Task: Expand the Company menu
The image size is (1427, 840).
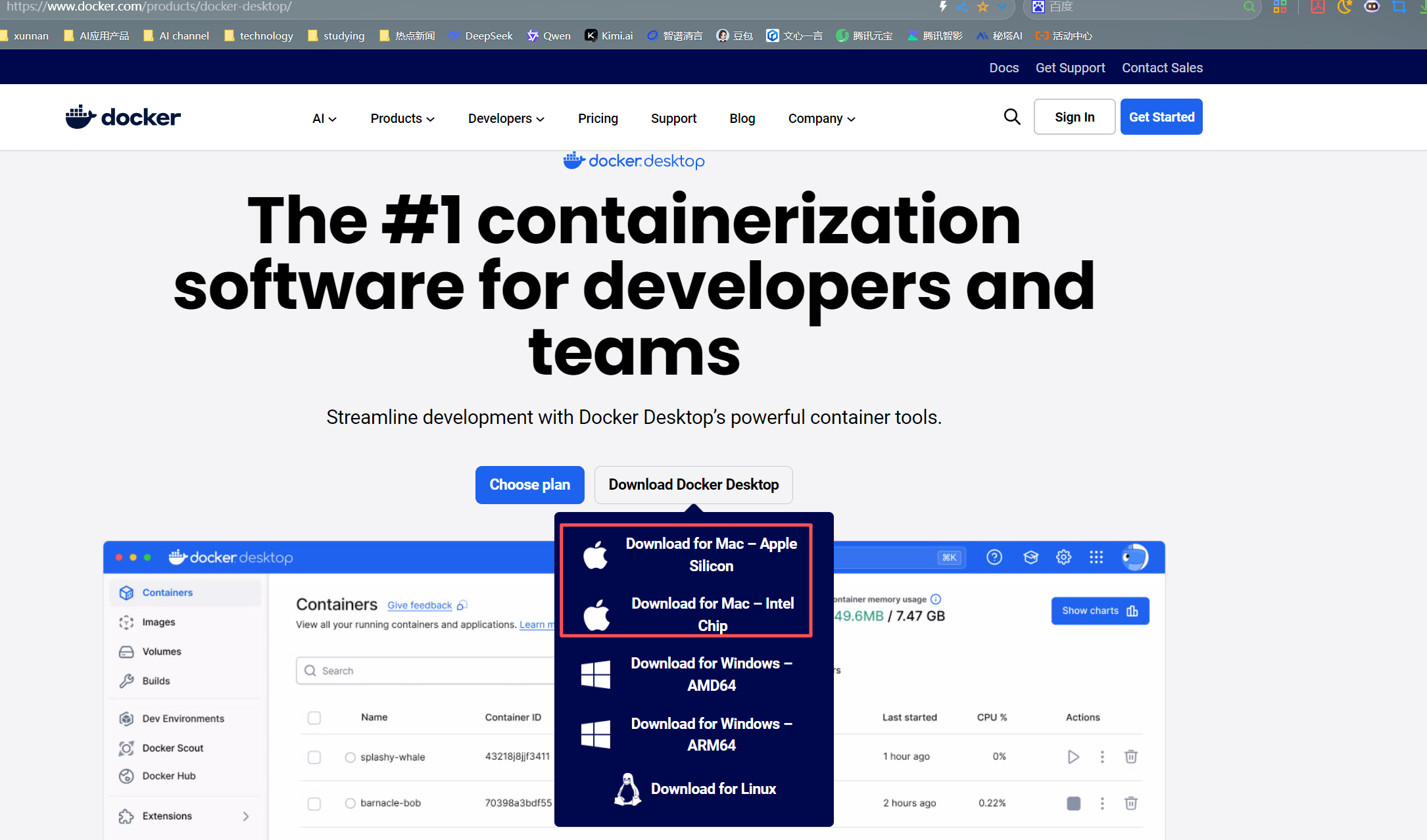Action: pos(822,119)
